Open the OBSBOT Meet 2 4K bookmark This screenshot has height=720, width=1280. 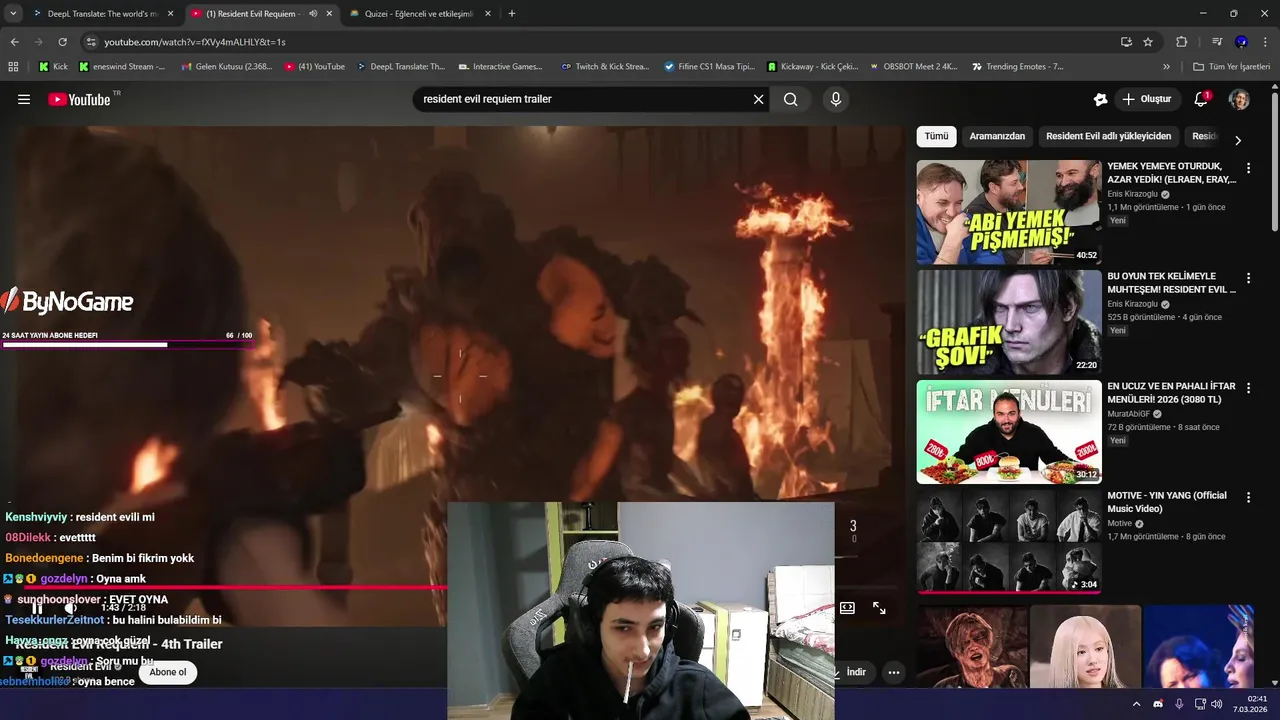pos(912,67)
